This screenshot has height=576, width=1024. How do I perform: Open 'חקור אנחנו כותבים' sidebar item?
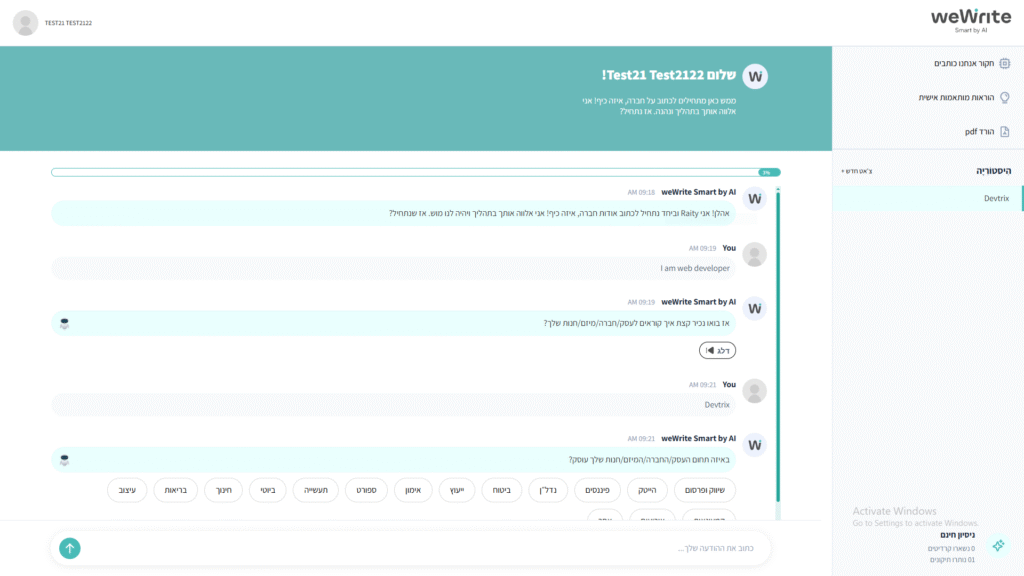tap(964, 63)
